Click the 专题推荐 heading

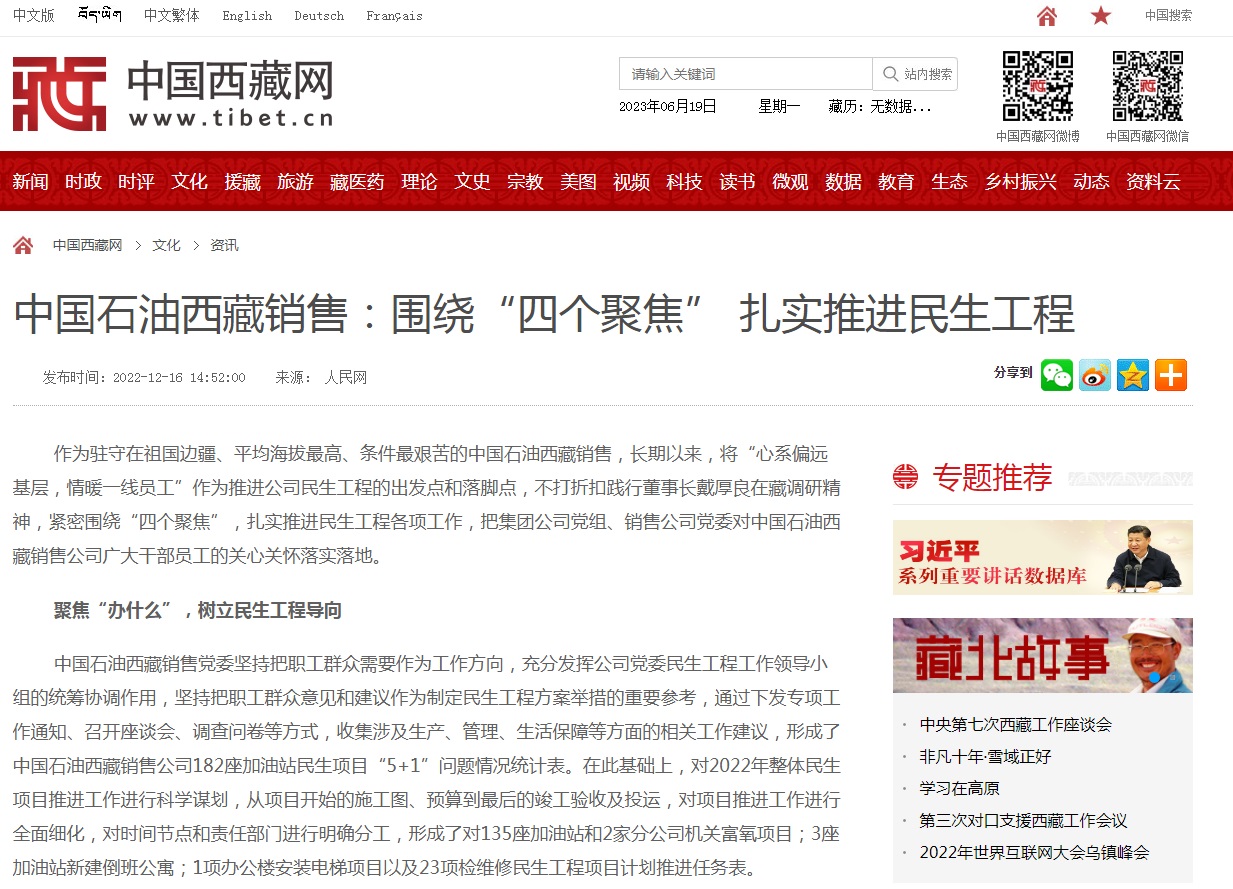993,477
